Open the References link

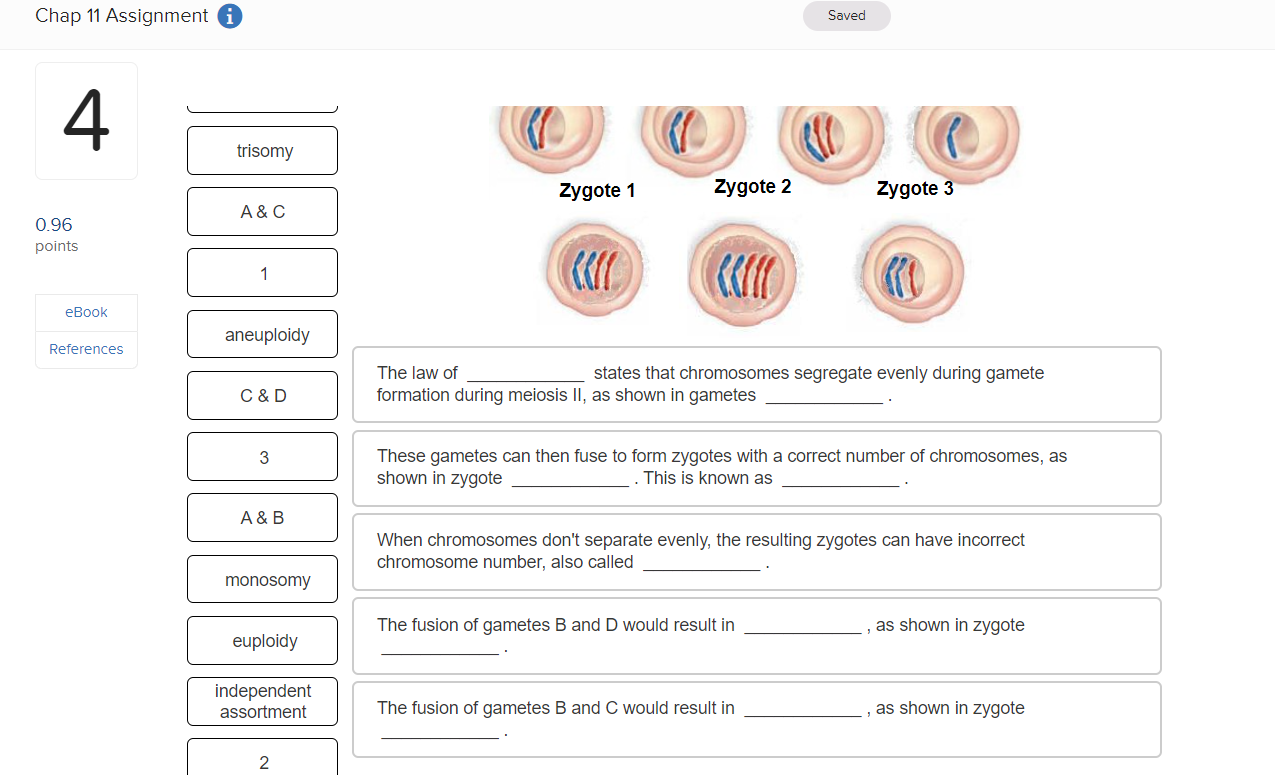(87, 349)
